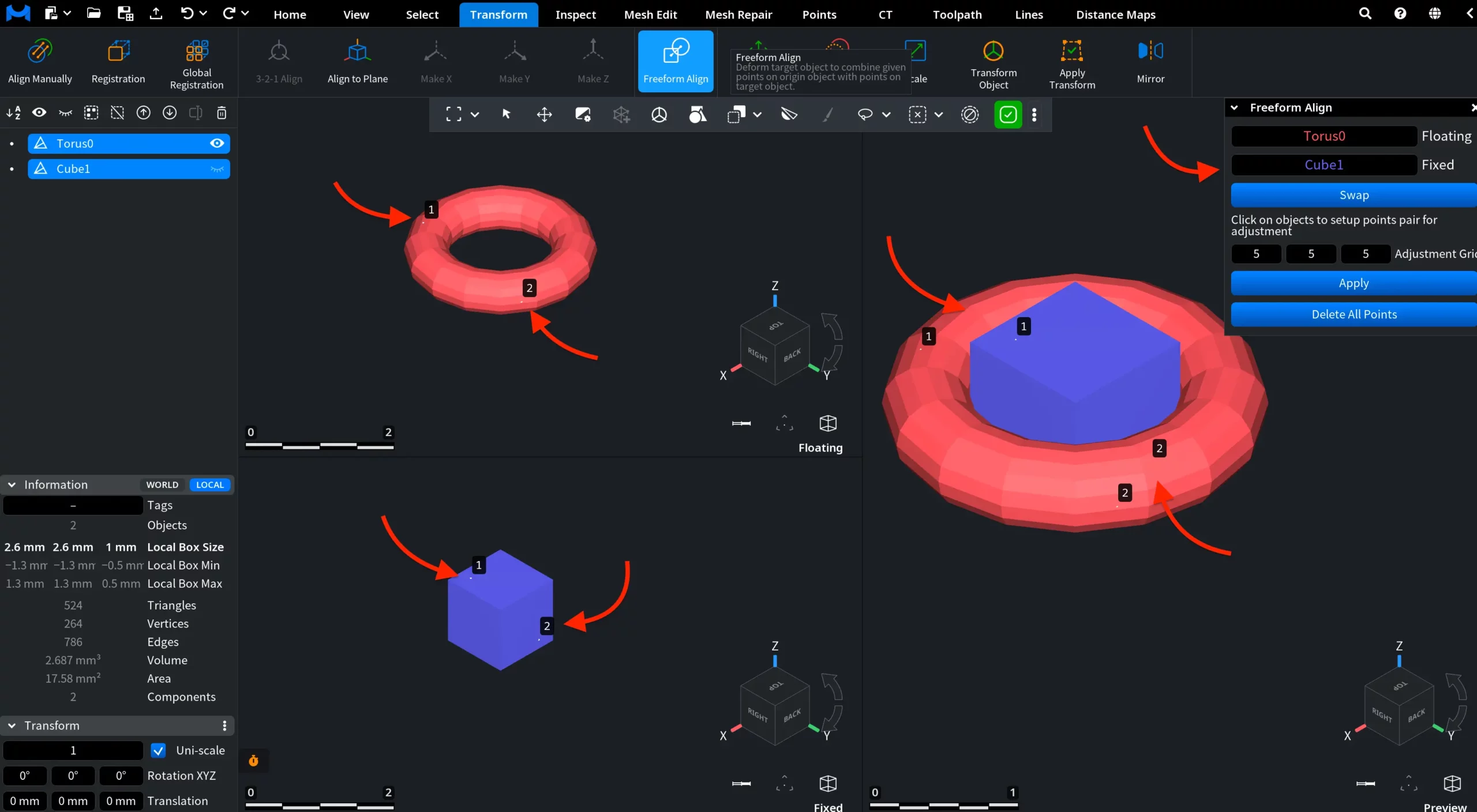Click the first Adjustment Grid value field
Image resolution: width=1477 pixels, height=812 pixels.
pos(1256,254)
